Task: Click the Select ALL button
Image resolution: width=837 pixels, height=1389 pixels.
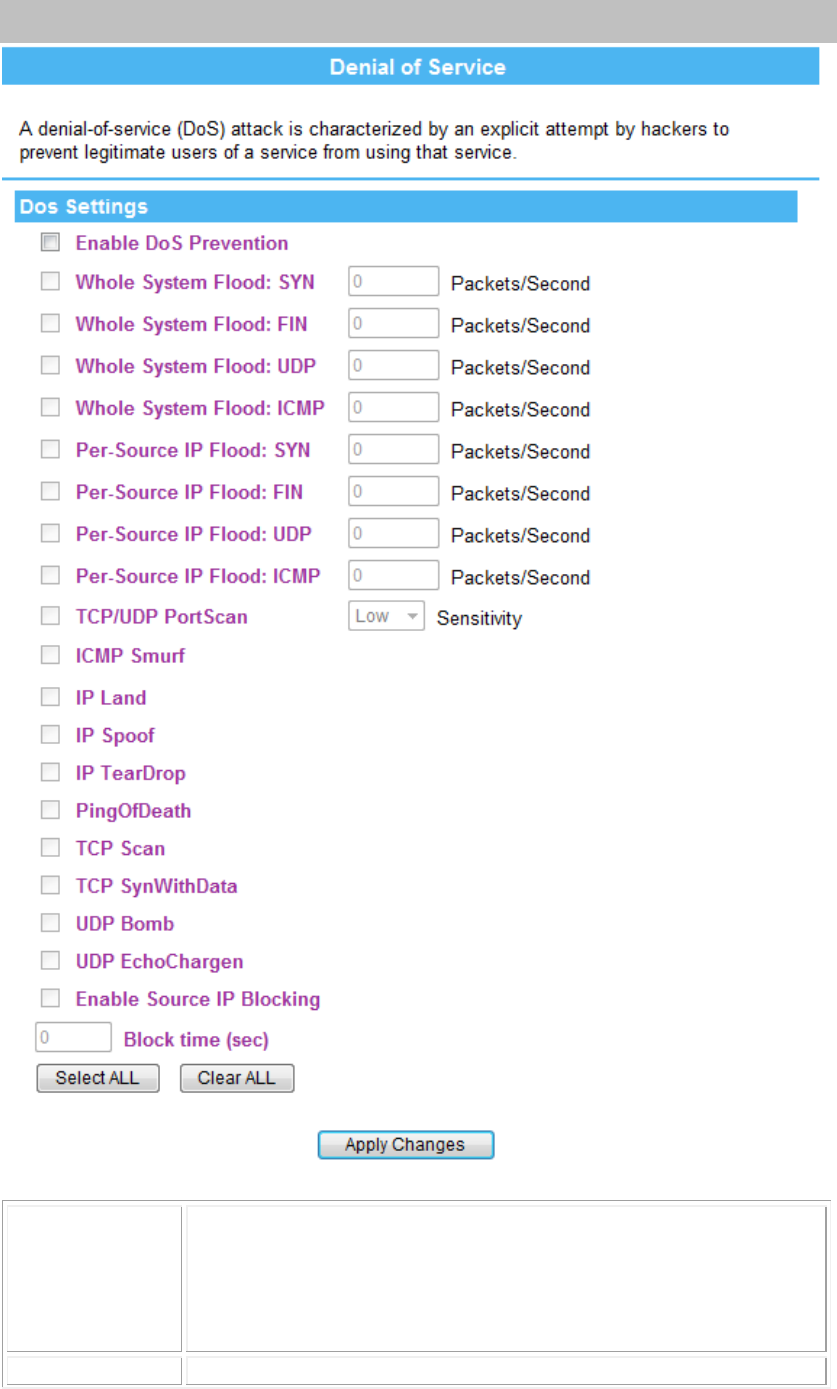Action: pos(98,1079)
